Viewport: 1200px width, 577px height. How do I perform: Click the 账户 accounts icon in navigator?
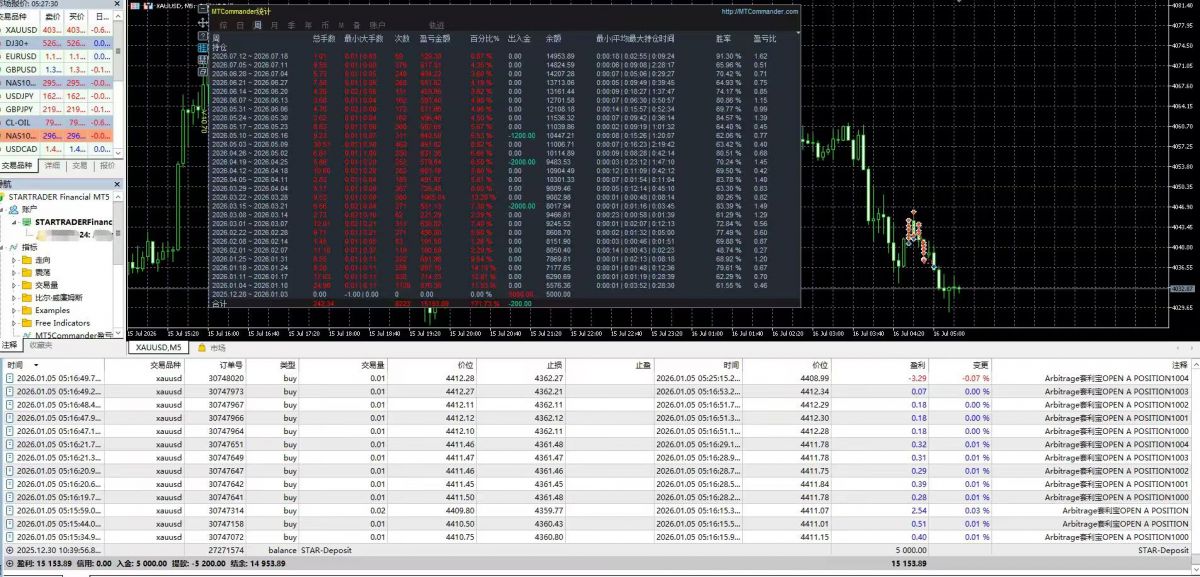[14, 210]
